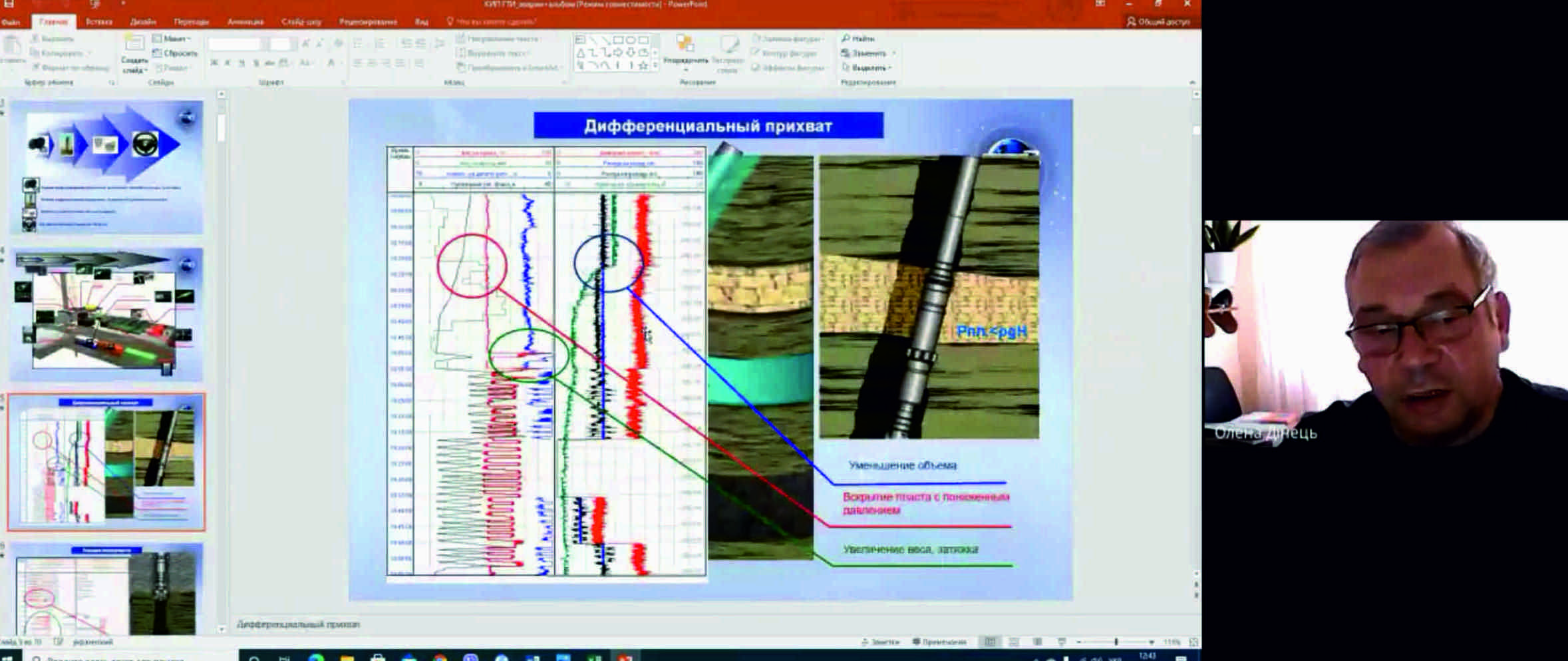Expand the shapes gallery more arrow

click(655, 65)
